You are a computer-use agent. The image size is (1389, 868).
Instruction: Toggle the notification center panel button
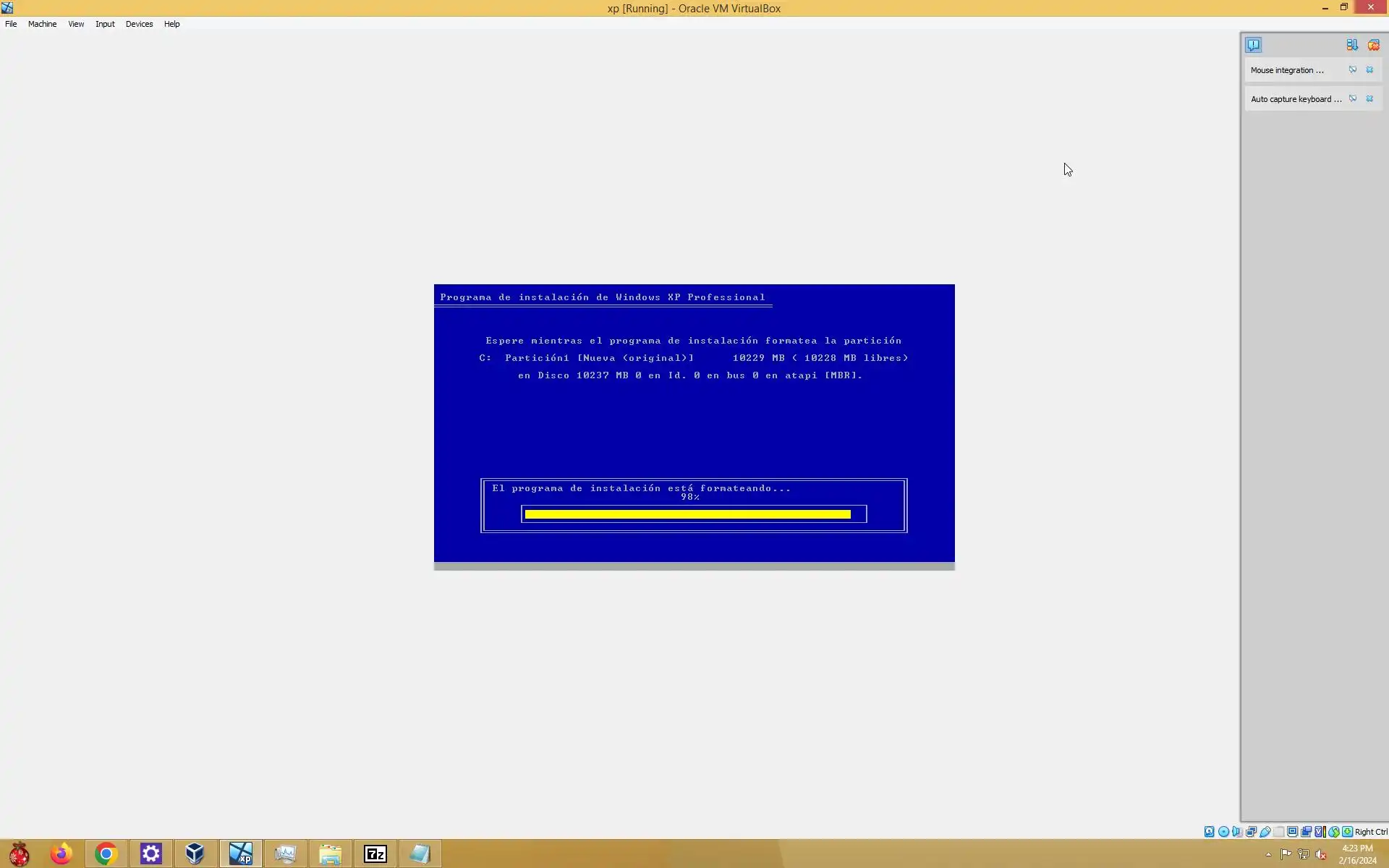click(x=1253, y=45)
